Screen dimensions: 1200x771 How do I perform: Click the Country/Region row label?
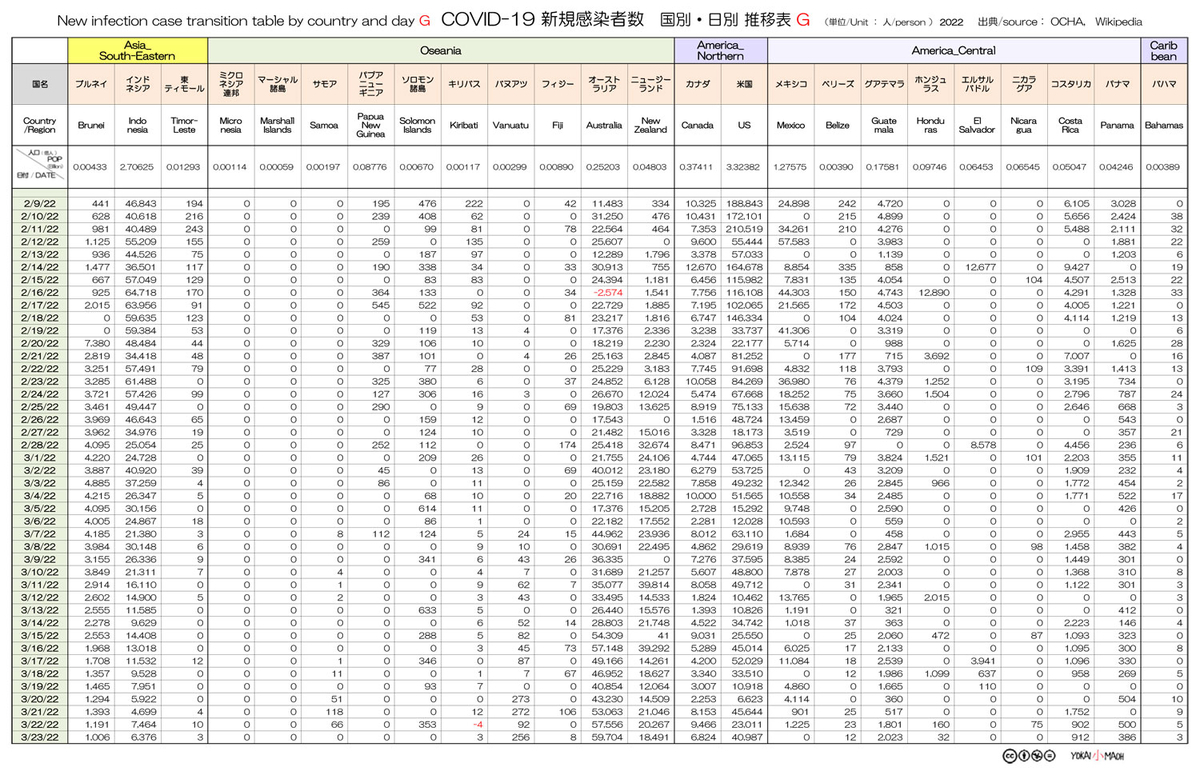click(41, 125)
